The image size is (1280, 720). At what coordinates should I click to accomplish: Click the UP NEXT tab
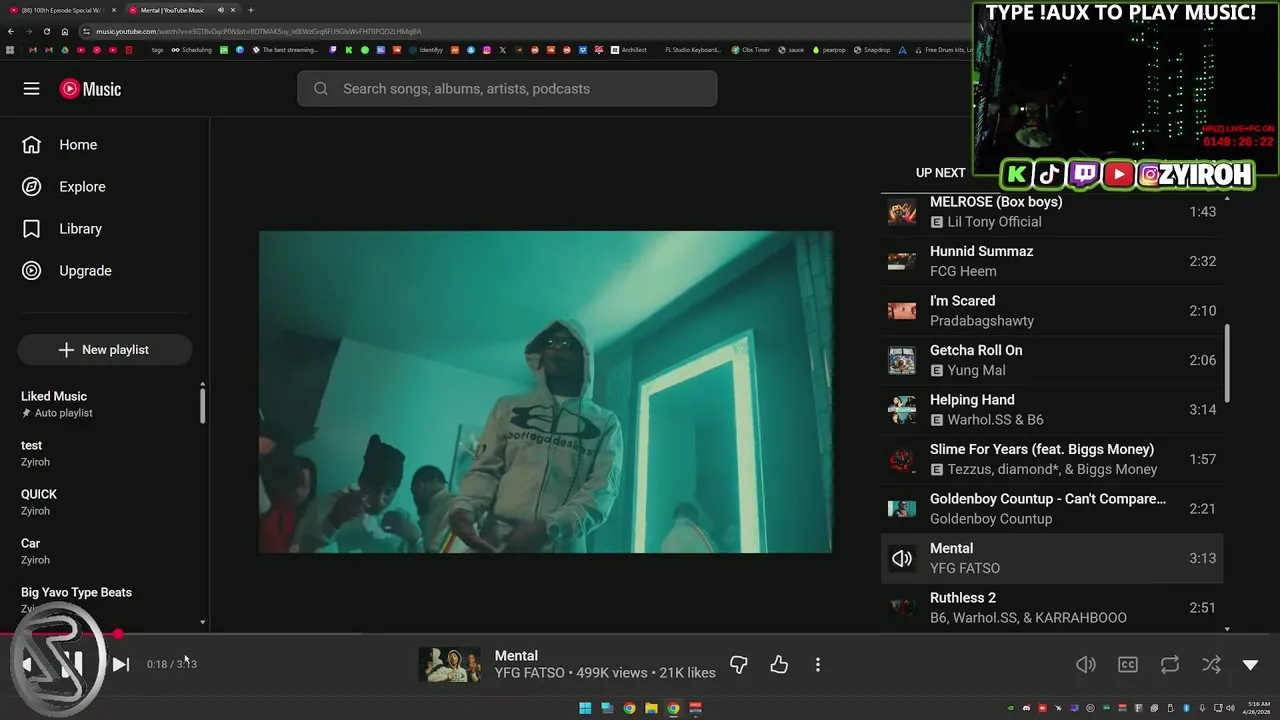(x=941, y=173)
